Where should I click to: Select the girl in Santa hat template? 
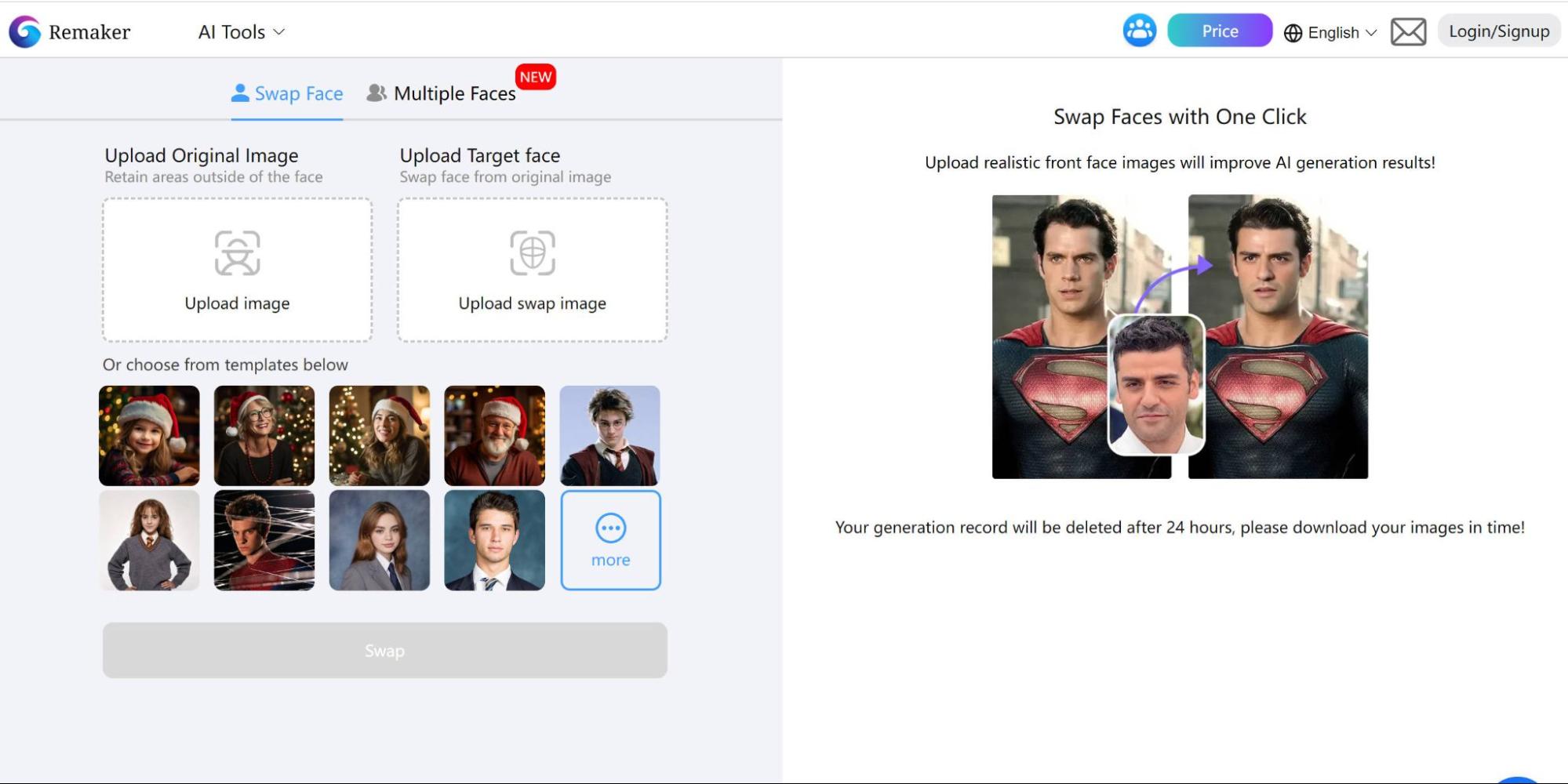[149, 435]
